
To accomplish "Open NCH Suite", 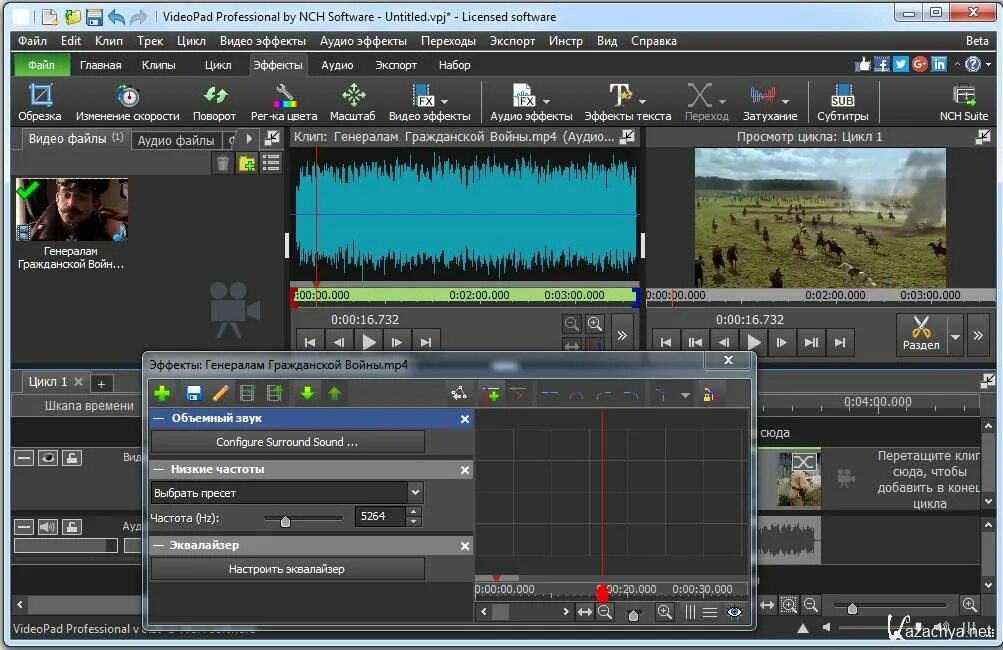I will point(963,102).
